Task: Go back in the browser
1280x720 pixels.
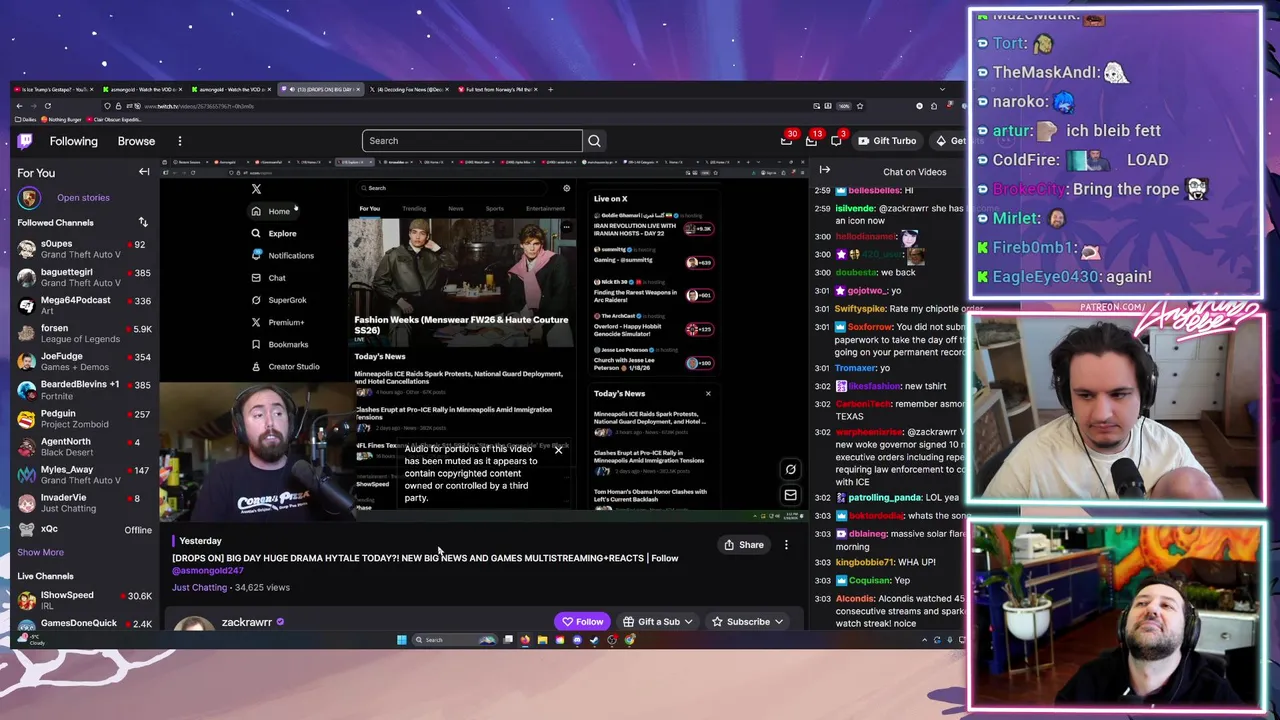Action: click(19, 106)
